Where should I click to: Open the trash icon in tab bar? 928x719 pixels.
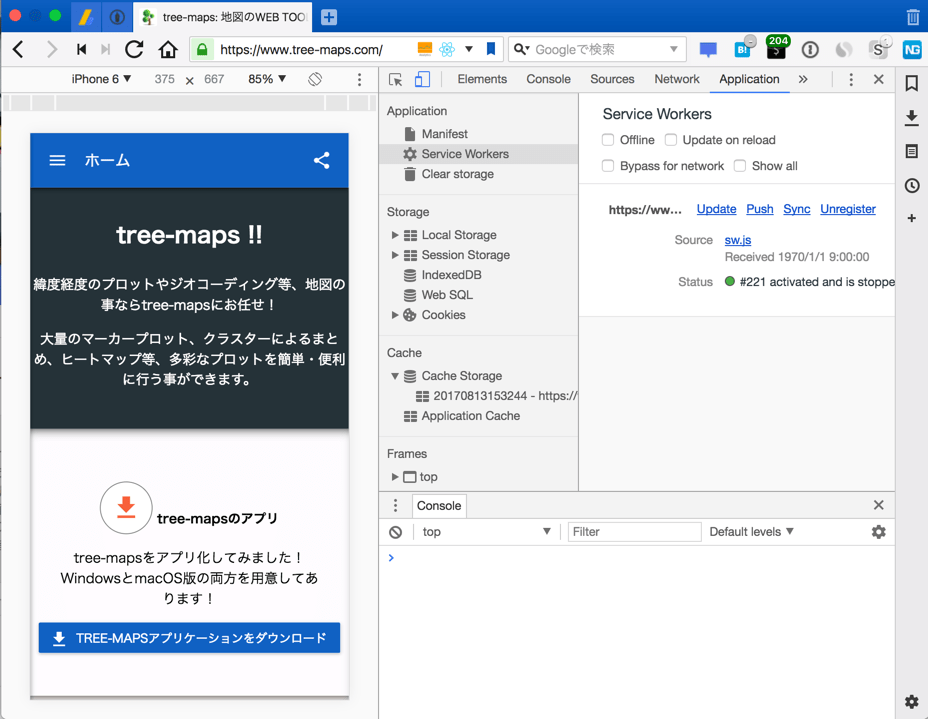coord(912,17)
